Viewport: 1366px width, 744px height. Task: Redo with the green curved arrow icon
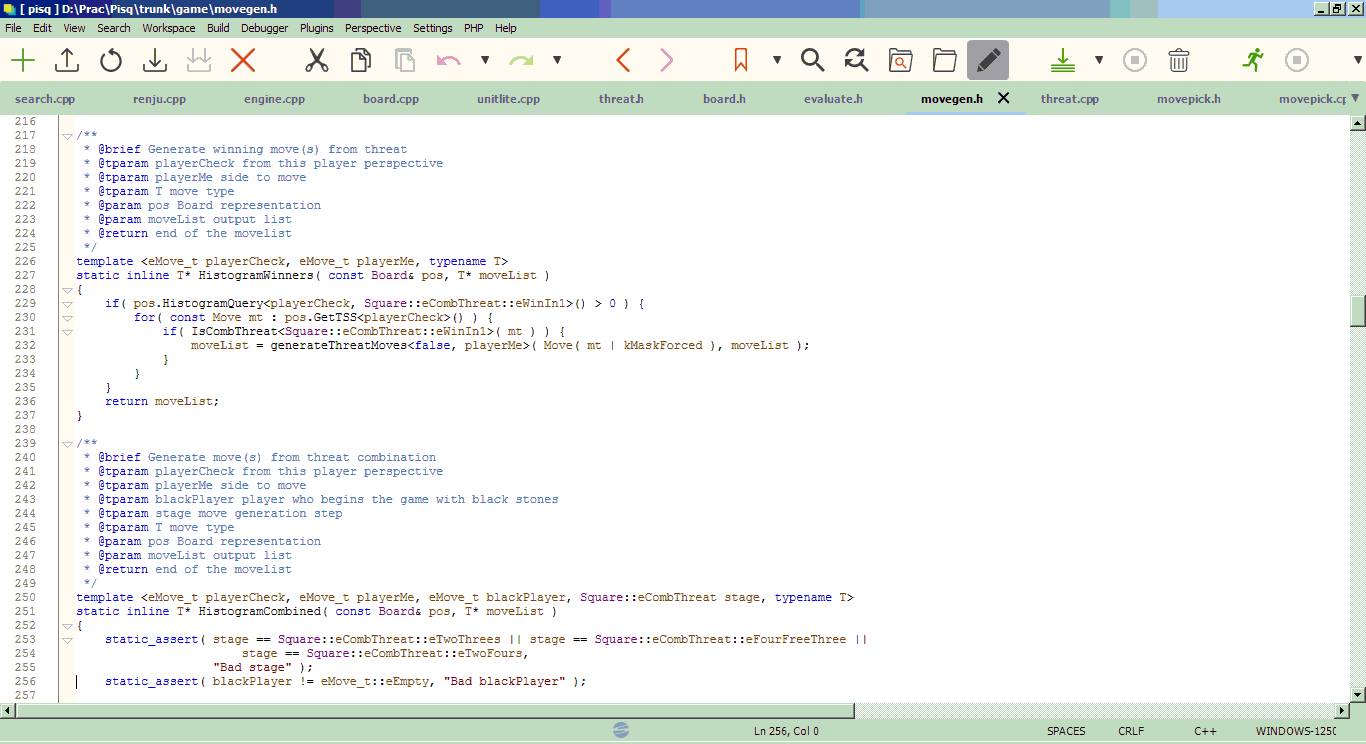[x=521, y=60]
